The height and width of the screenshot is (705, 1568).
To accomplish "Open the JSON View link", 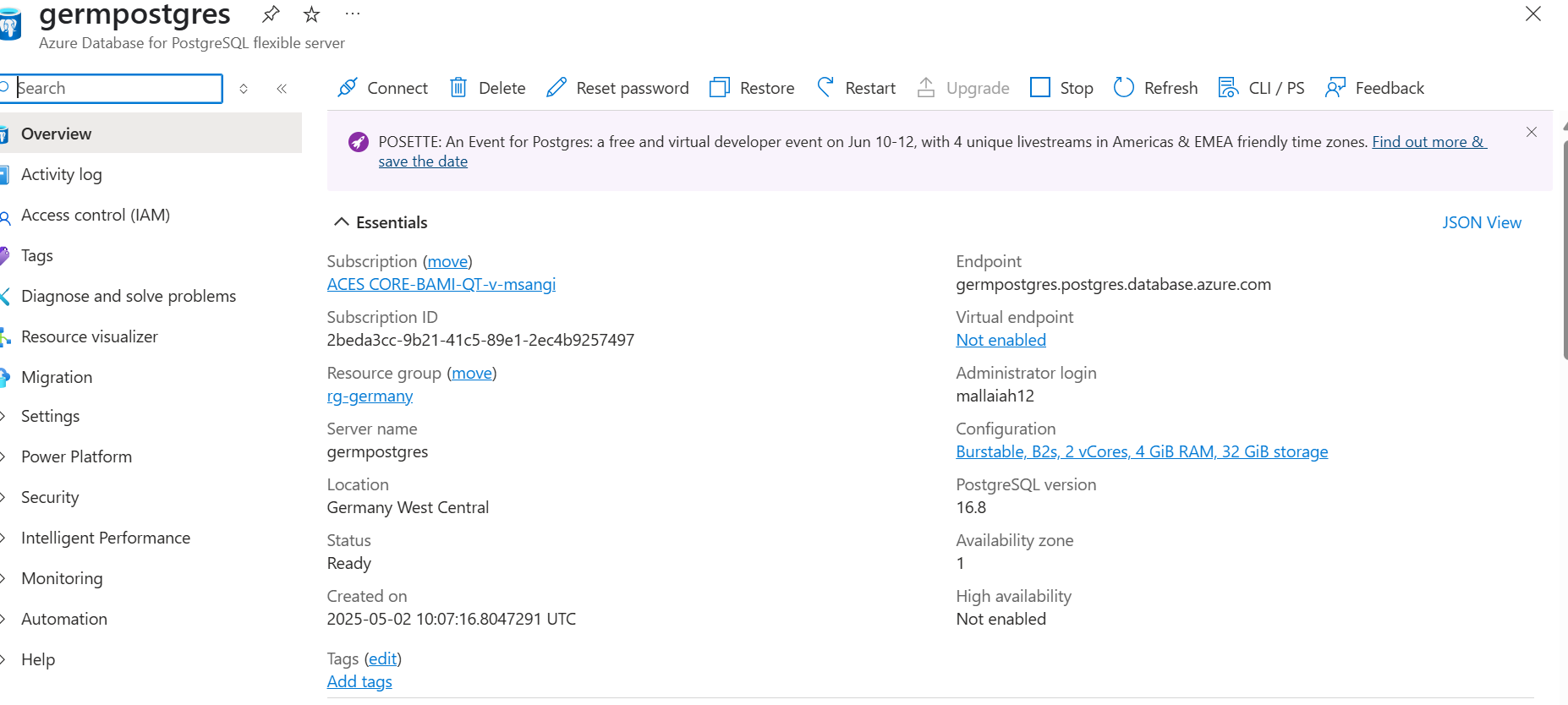I will (x=1482, y=222).
